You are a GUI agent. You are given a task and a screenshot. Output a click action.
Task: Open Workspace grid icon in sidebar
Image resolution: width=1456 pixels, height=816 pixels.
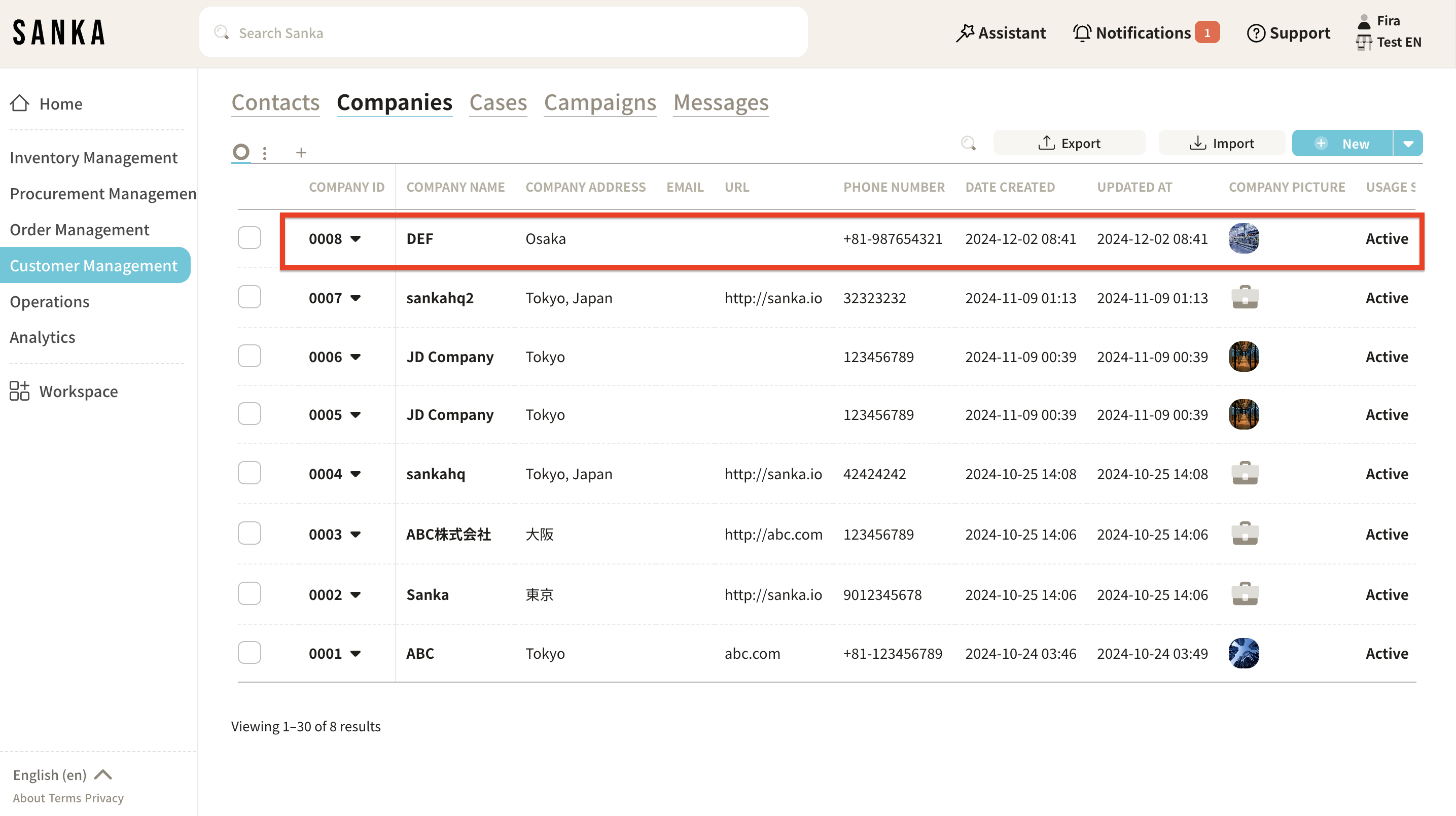[x=20, y=391]
